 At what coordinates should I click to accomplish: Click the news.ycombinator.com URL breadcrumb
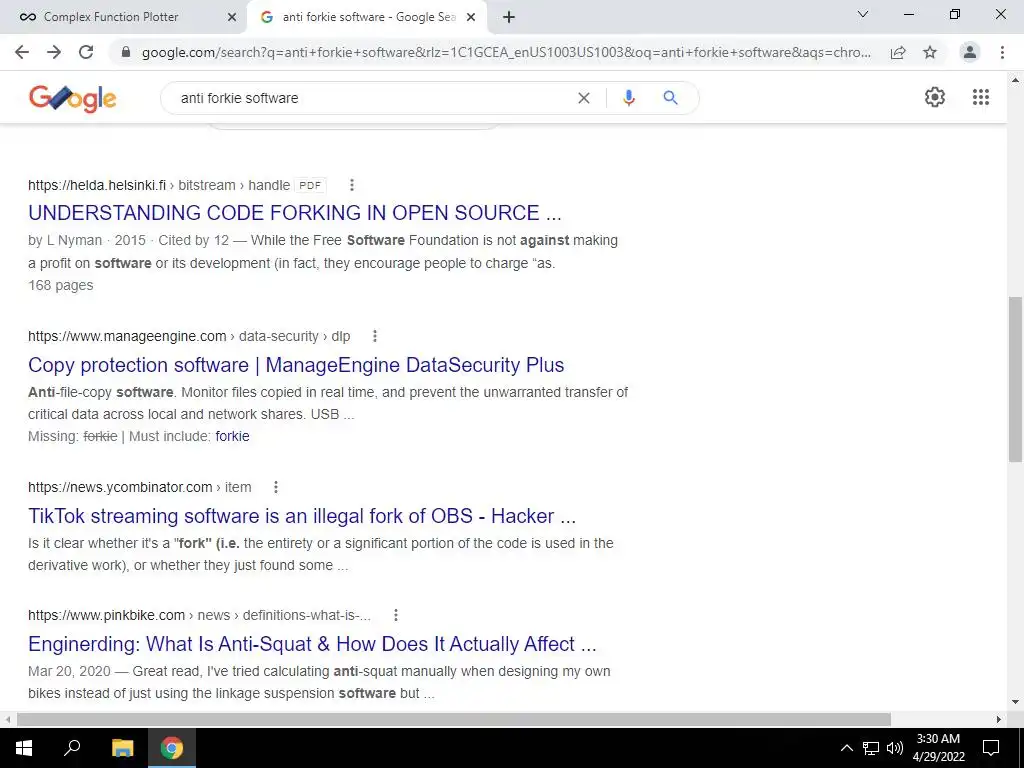click(x=139, y=487)
